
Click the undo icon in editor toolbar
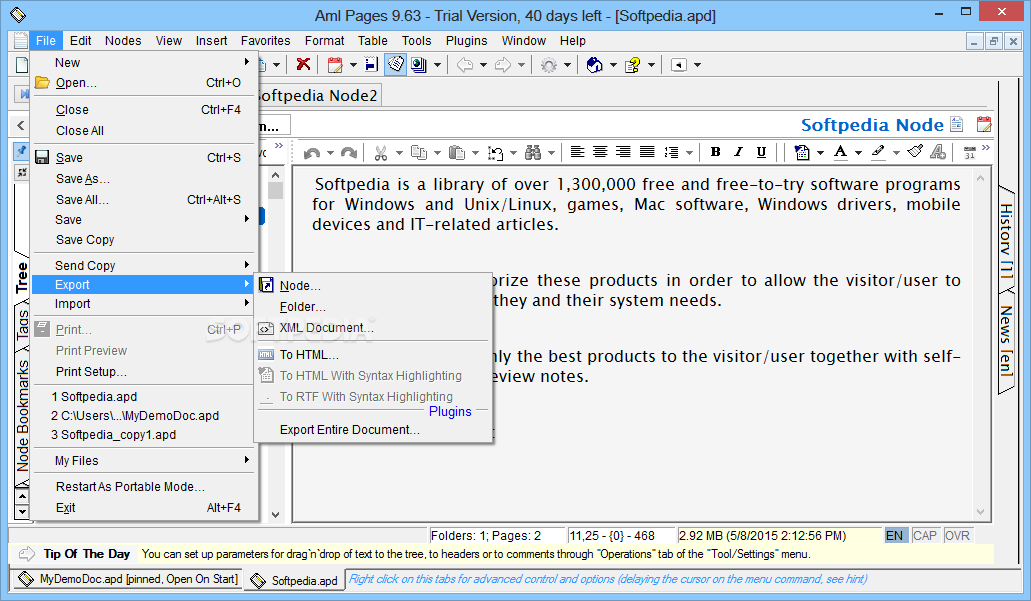pos(312,153)
